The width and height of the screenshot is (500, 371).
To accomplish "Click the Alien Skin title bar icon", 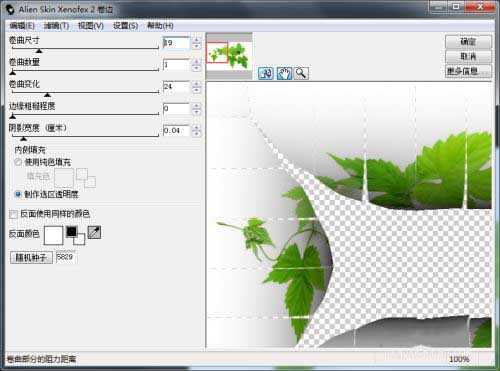I will click(x=10, y=9).
